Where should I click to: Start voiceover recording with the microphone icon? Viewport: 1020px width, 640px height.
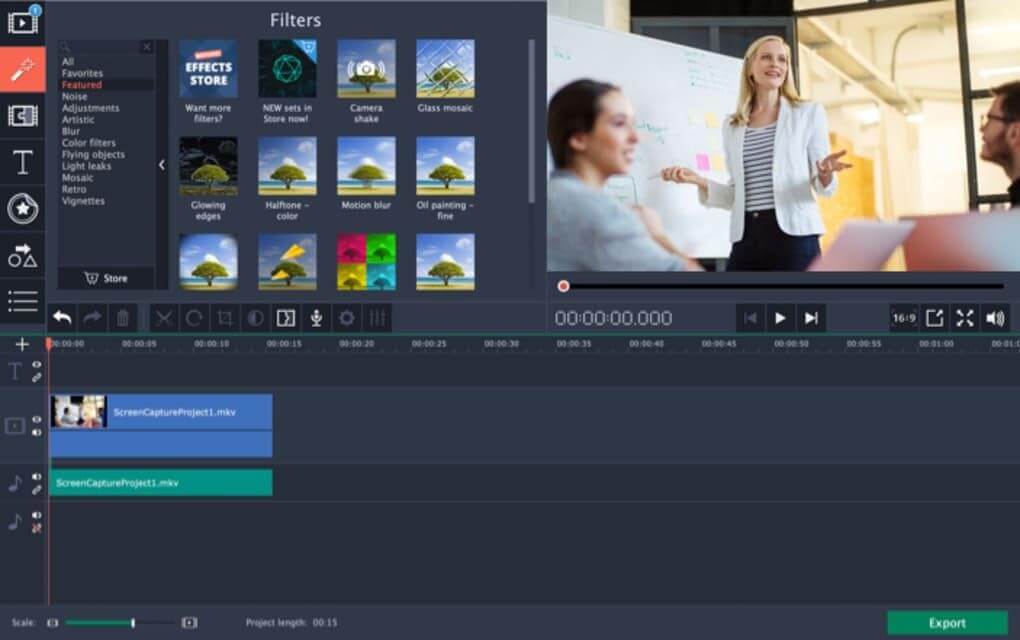[x=316, y=318]
